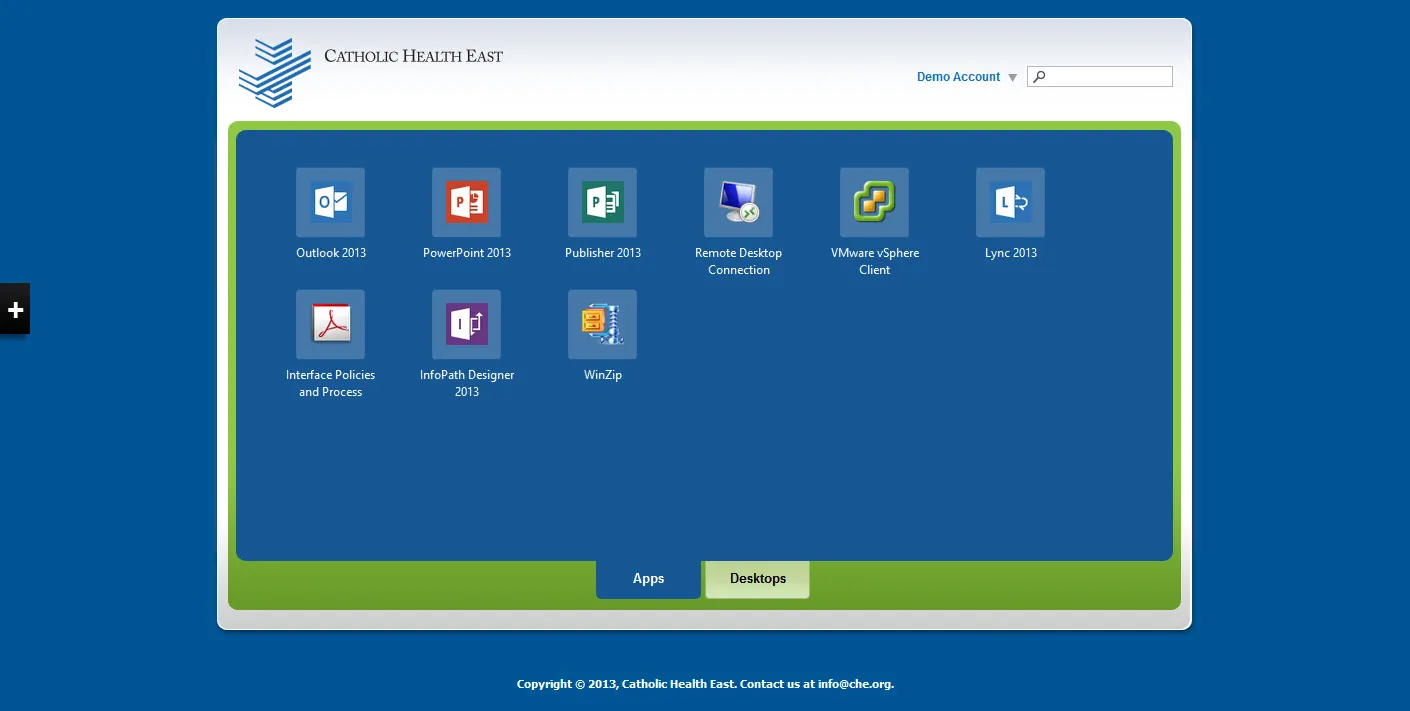Screen dimensions: 1410x711
Task: Focus the search input field
Action: pos(1100,76)
